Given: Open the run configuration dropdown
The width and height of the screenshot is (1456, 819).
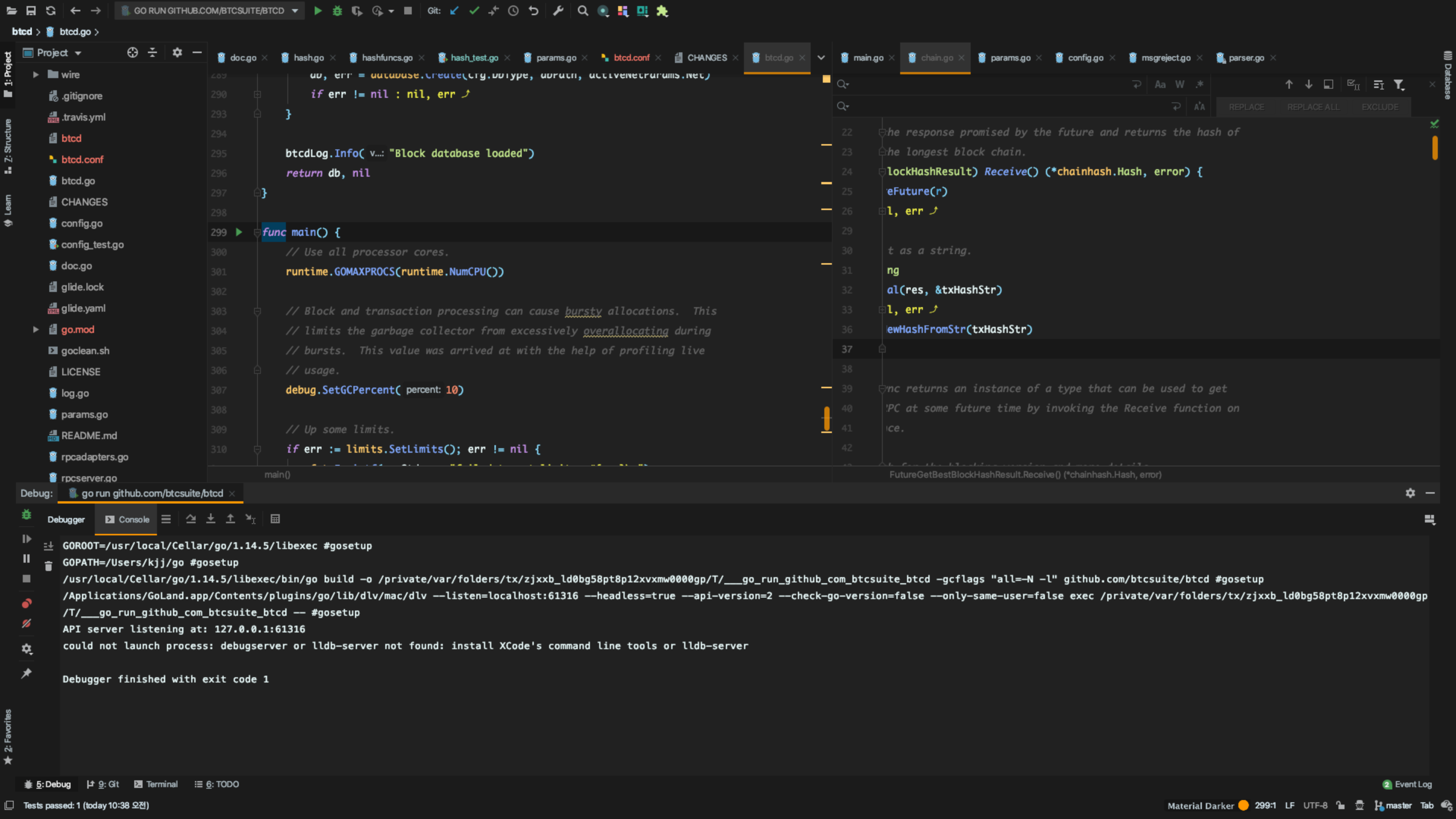Looking at the screenshot, I should point(209,11).
